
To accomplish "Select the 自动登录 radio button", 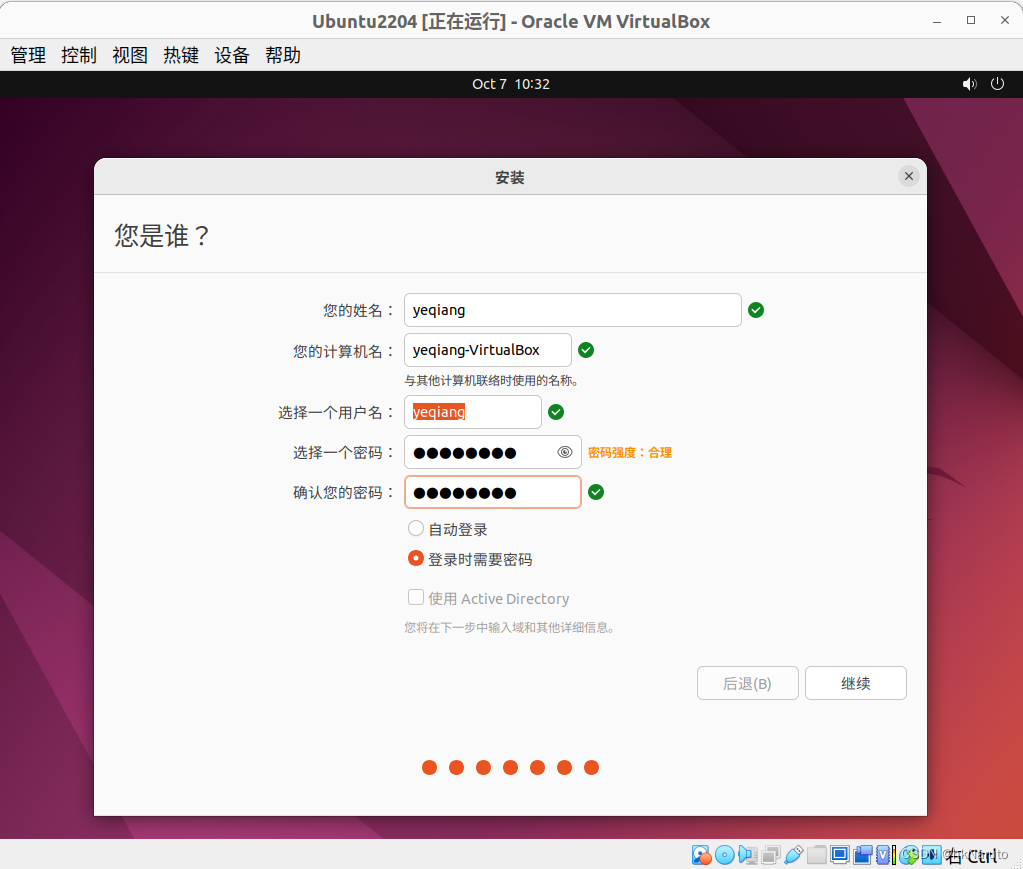I will pos(416,528).
